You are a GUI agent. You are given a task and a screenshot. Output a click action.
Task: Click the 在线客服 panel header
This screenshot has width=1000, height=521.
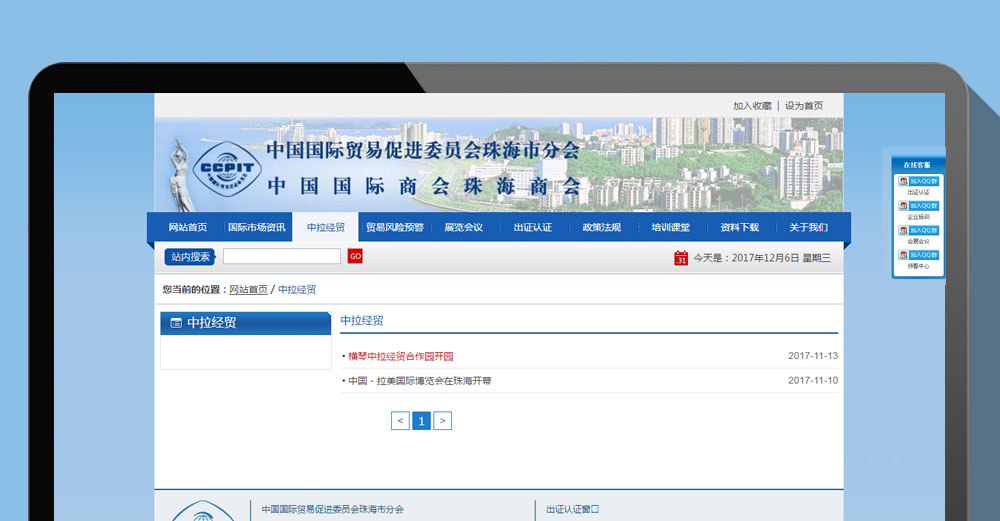pyautogui.click(x=916, y=165)
